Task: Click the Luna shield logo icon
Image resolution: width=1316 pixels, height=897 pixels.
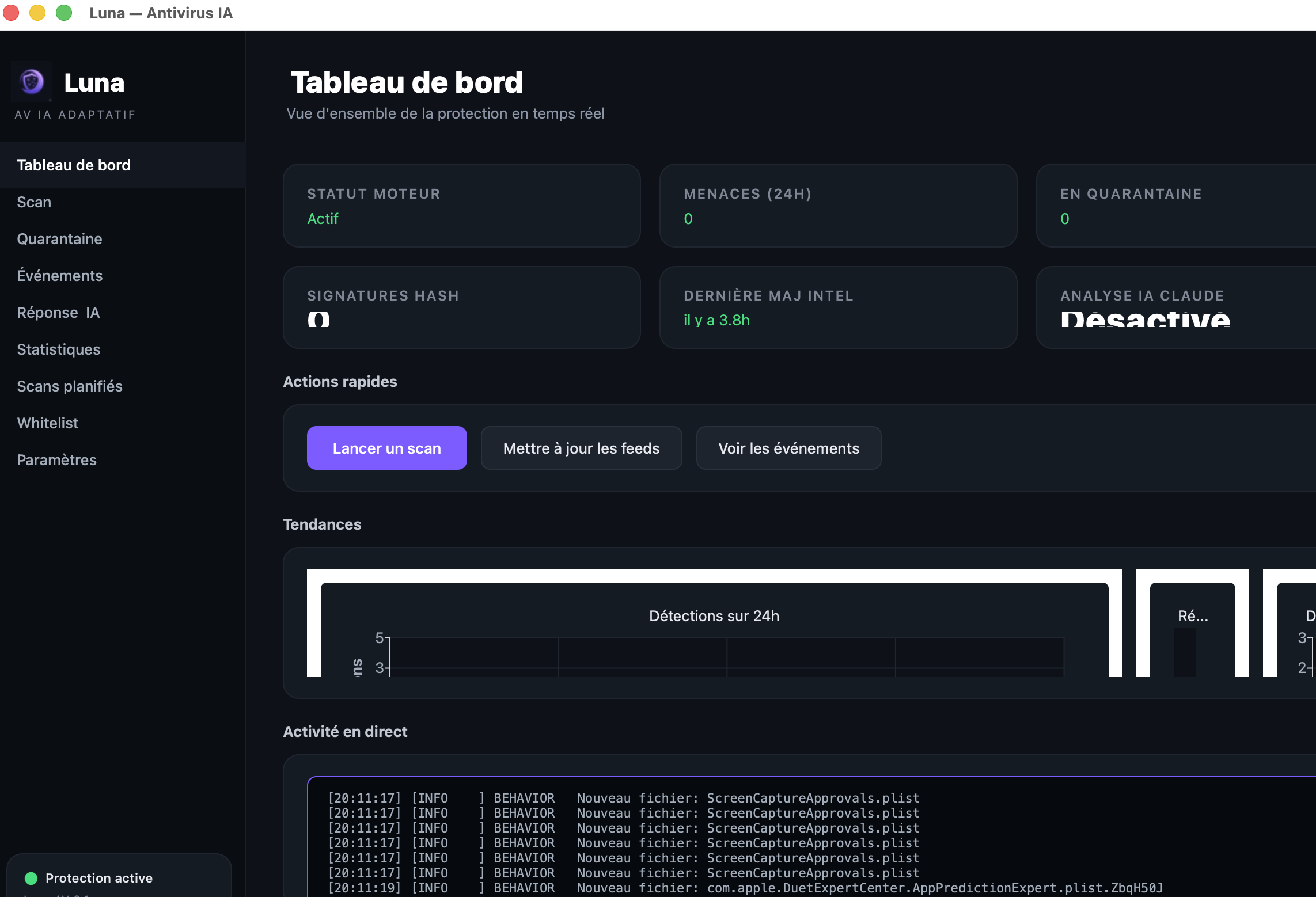Action: pos(32,82)
